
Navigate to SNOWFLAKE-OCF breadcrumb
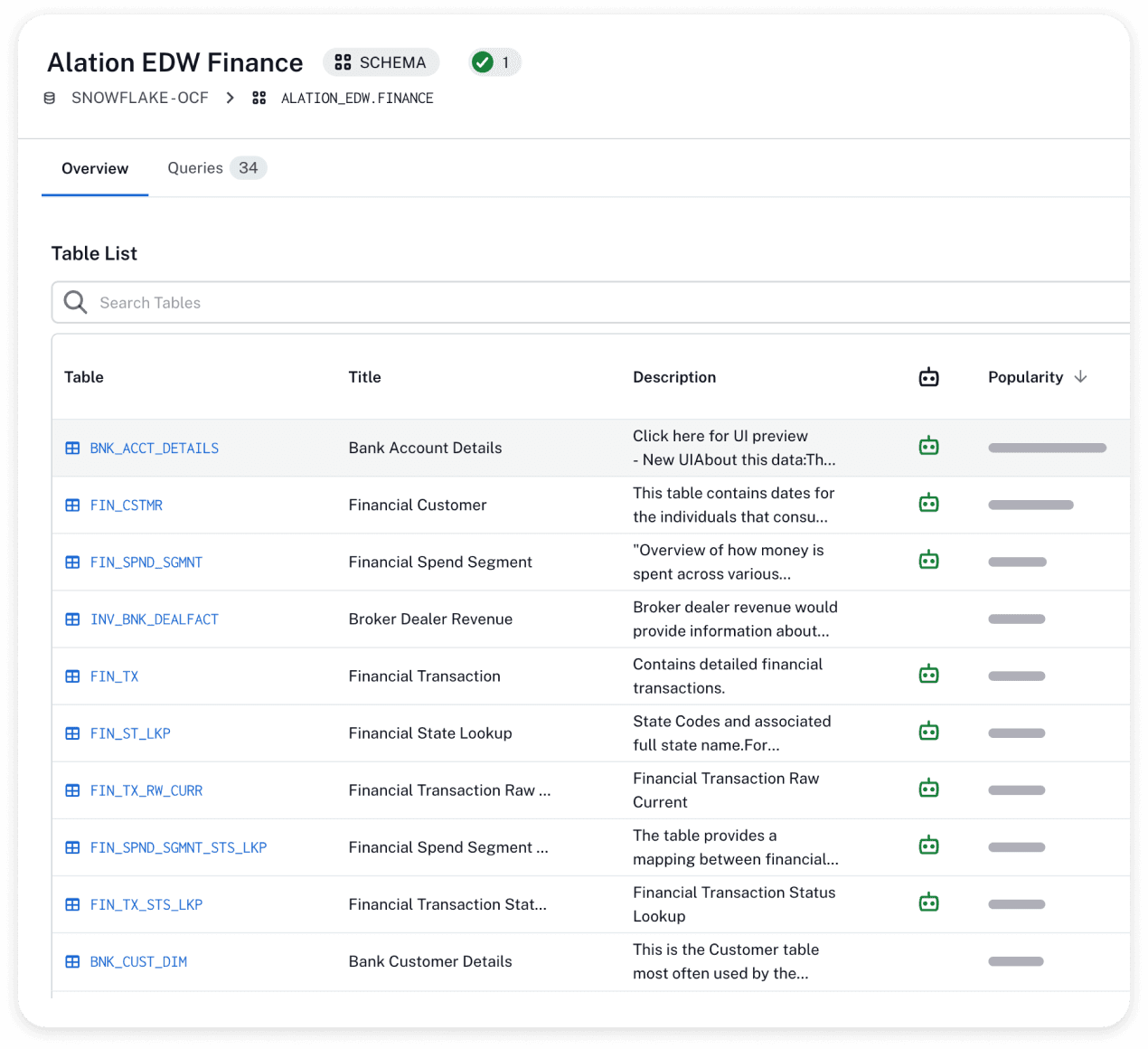(139, 99)
